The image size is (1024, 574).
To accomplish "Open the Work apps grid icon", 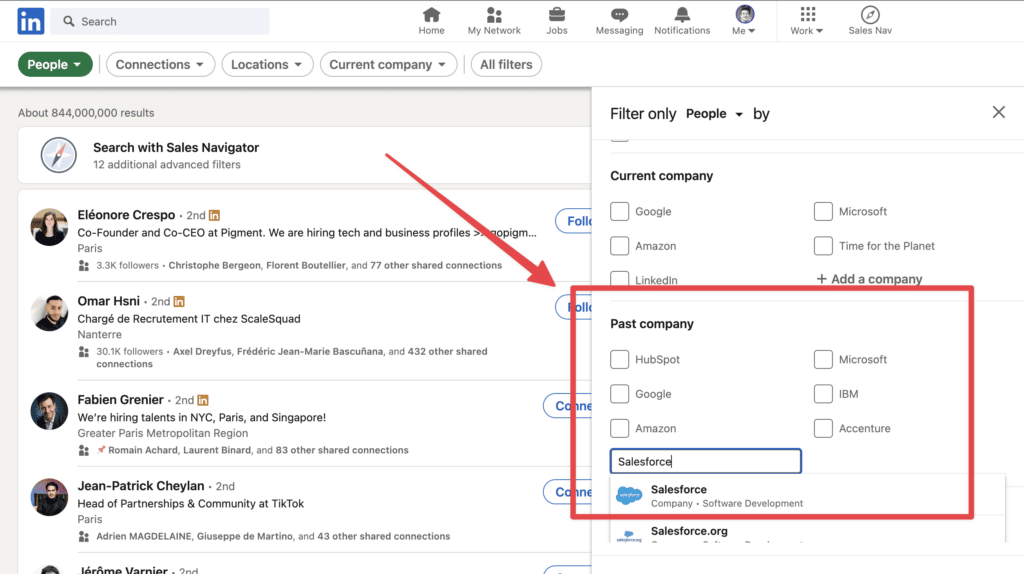I will click(808, 14).
